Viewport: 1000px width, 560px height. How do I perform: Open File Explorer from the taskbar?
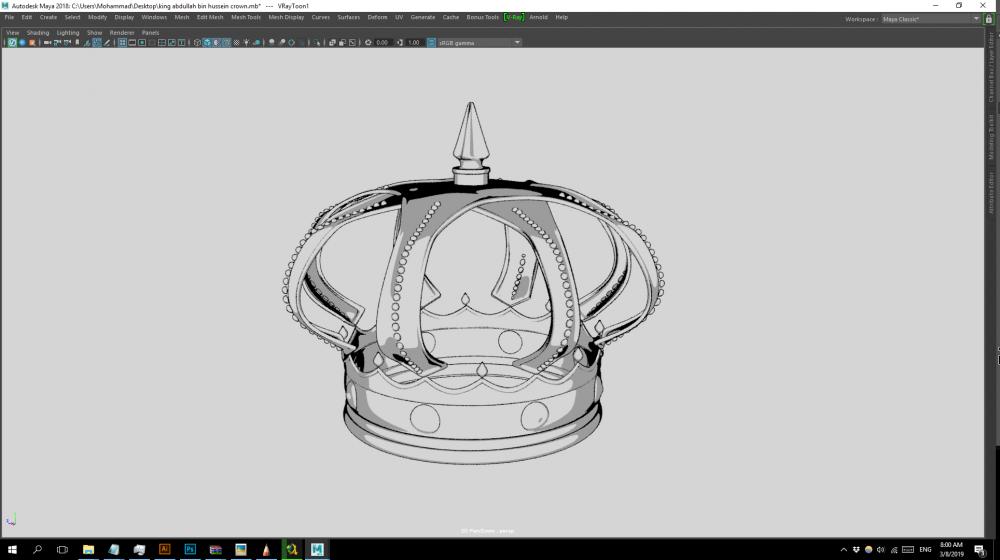coord(89,549)
